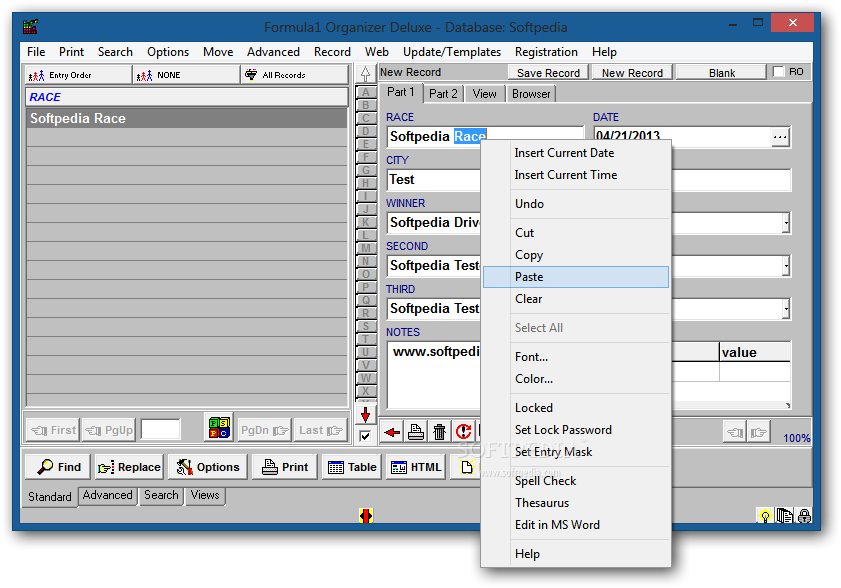Click the Table button
This screenshot has width=841, height=588.
(352, 467)
